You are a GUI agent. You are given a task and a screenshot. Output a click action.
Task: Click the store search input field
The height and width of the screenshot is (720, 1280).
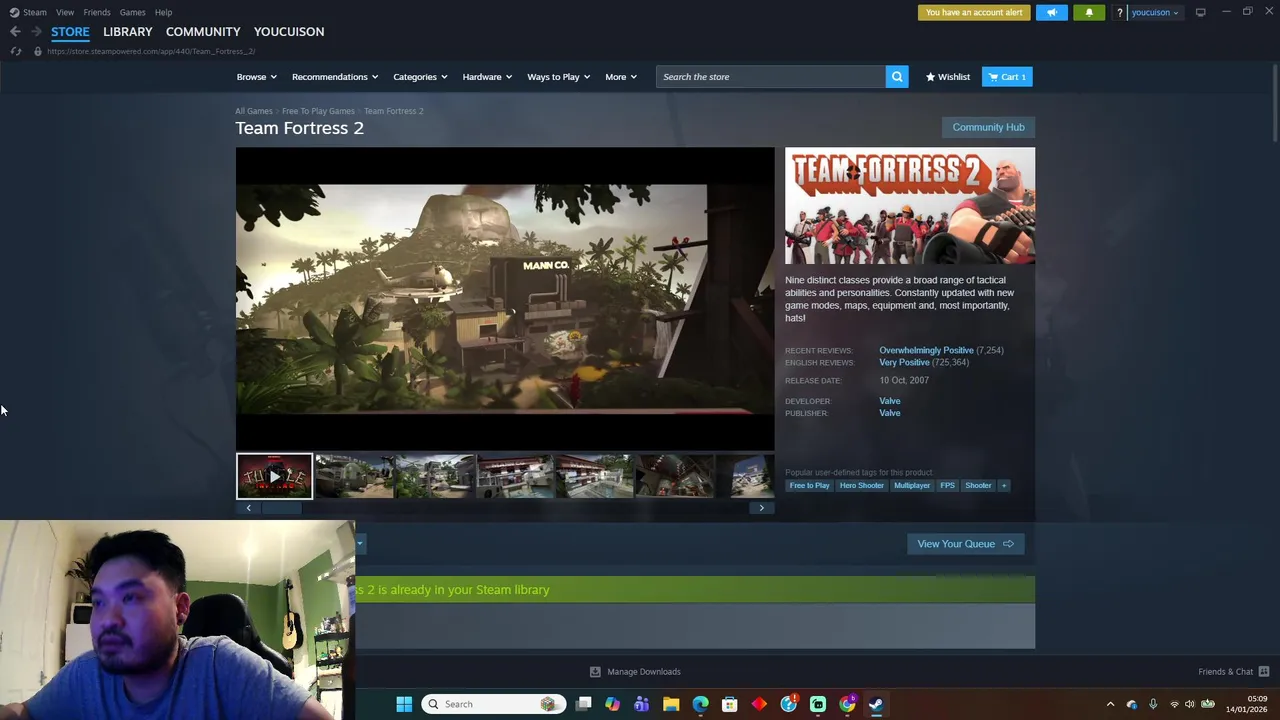click(x=771, y=77)
